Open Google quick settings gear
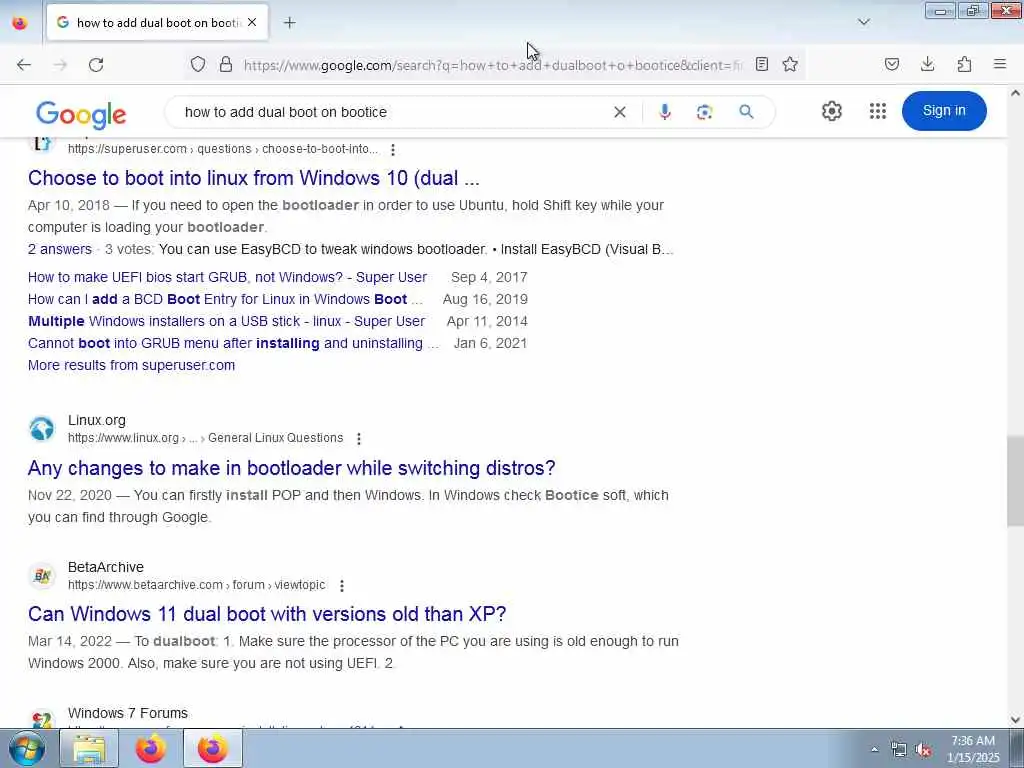Image resolution: width=1024 pixels, height=768 pixels. (x=831, y=111)
